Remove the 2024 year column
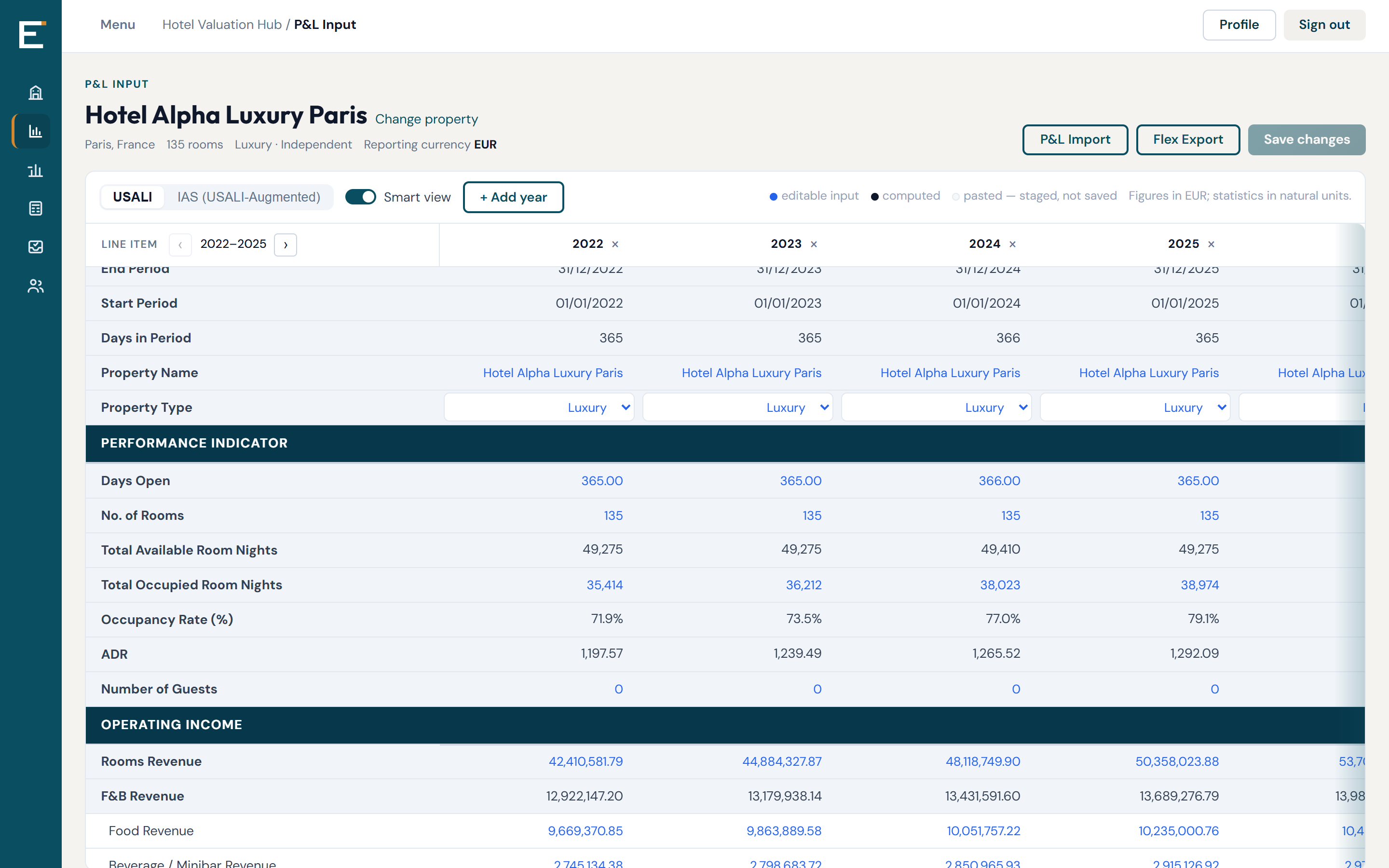The height and width of the screenshot is (868, 1389). pos(1012,244)
